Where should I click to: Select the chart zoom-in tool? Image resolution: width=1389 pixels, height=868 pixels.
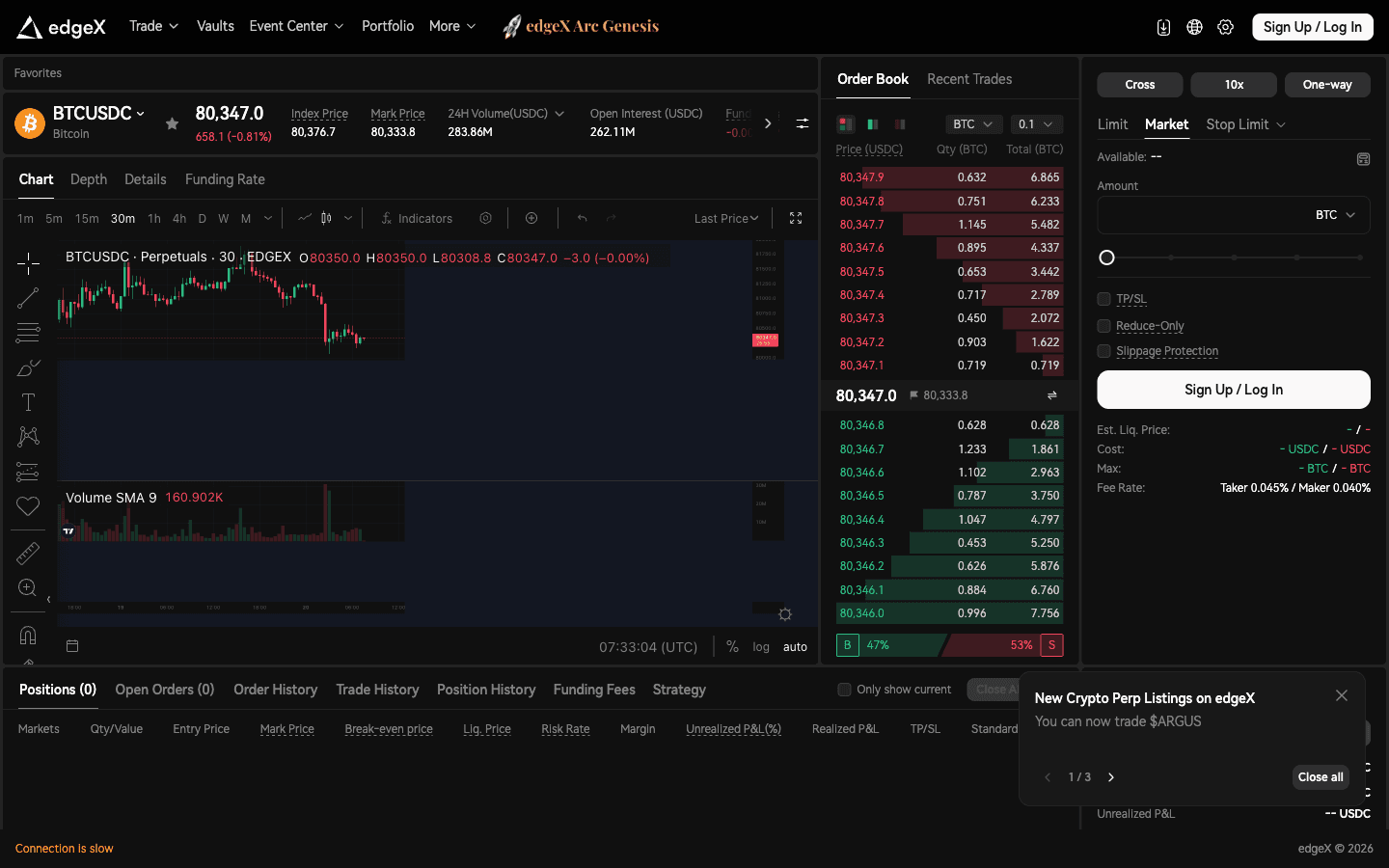point(28,587)
